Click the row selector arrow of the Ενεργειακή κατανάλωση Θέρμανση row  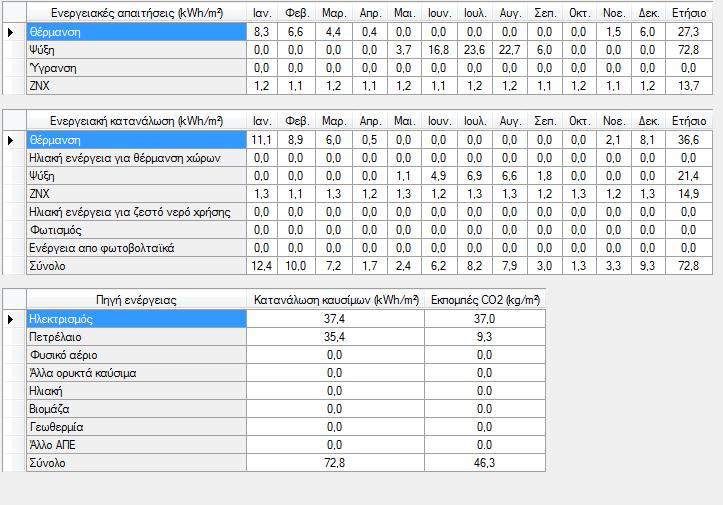[x=11, y=140]
